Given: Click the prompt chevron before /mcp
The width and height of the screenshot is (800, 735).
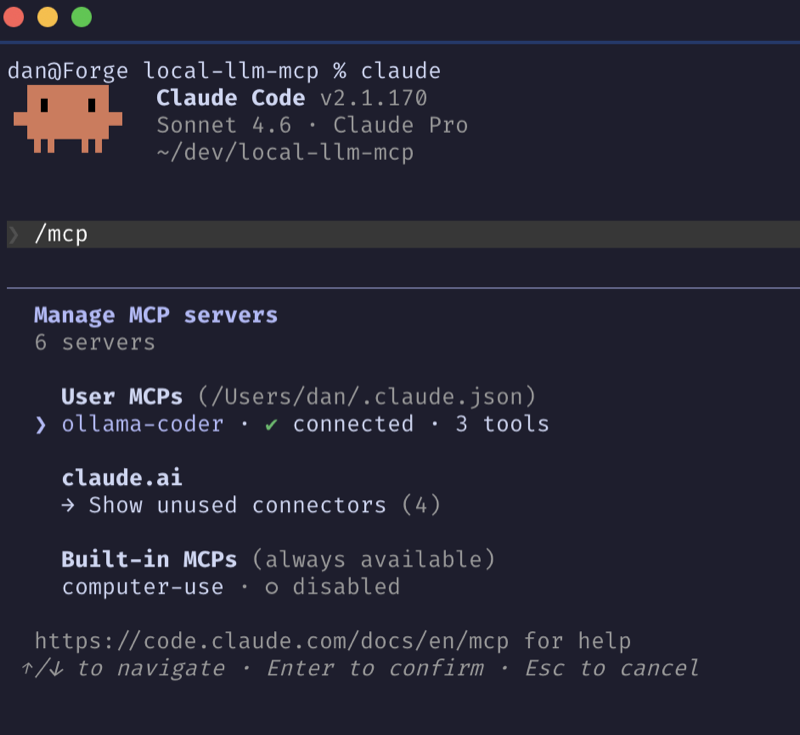Looking at the screenshot, I should [x=14, y=235].
